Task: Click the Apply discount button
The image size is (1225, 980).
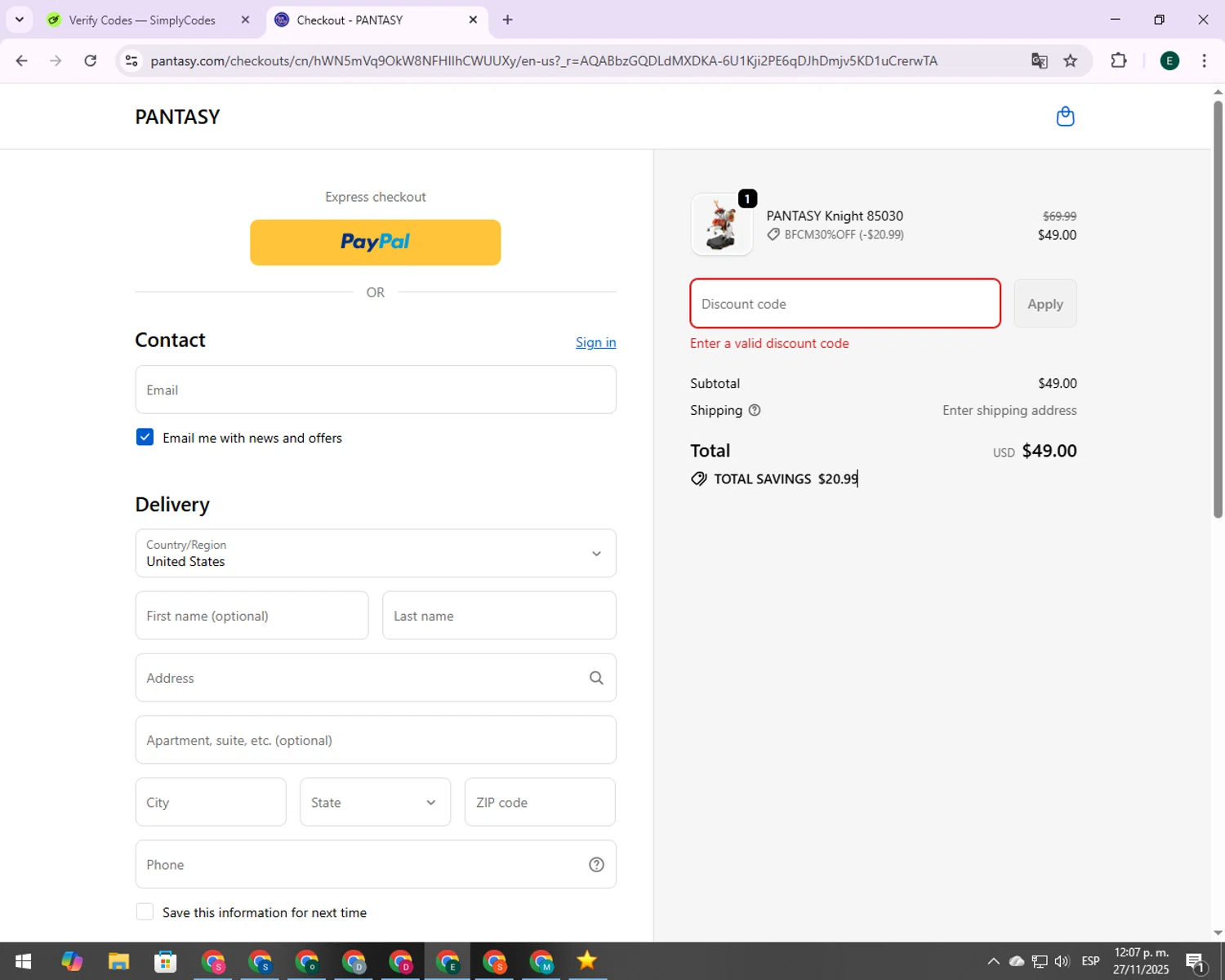Action: pos(1045,304)
